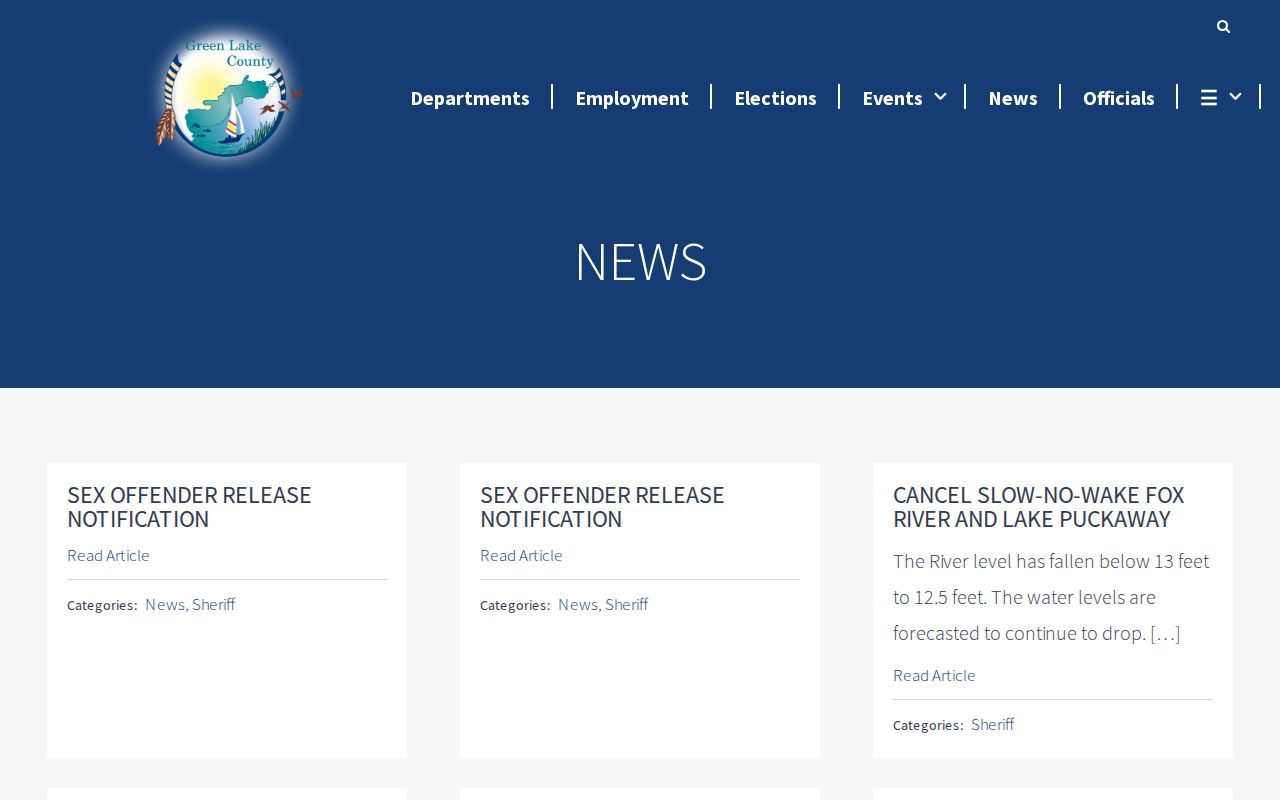Click the […] ellipsis after Fox River excerpt
The width and height of the screenshot is (1280, 800).
1165,633
